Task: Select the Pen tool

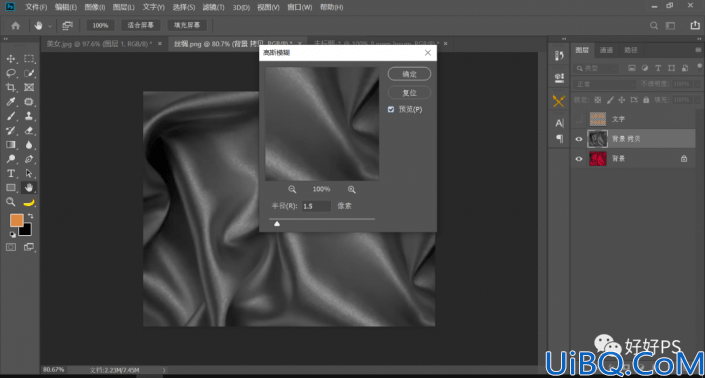Action: [x=29, y=159]
